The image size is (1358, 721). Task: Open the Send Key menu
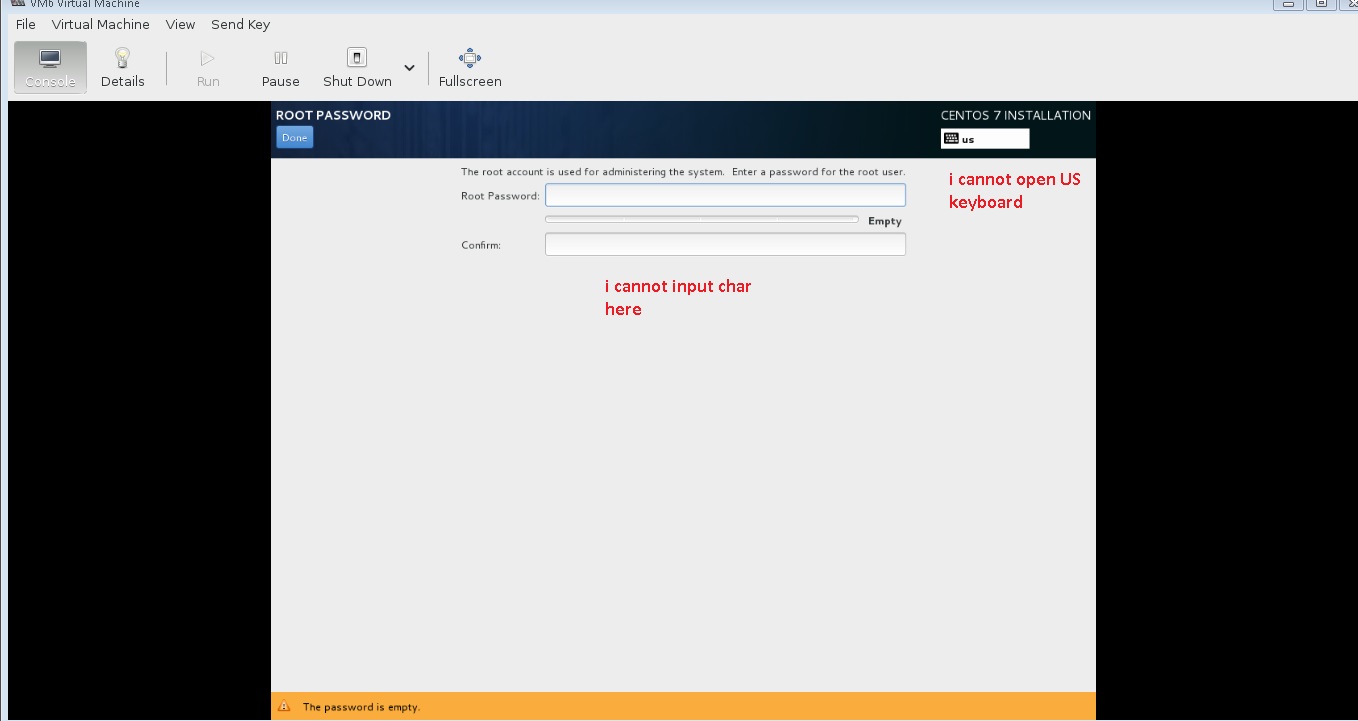[x=240, y=24]
